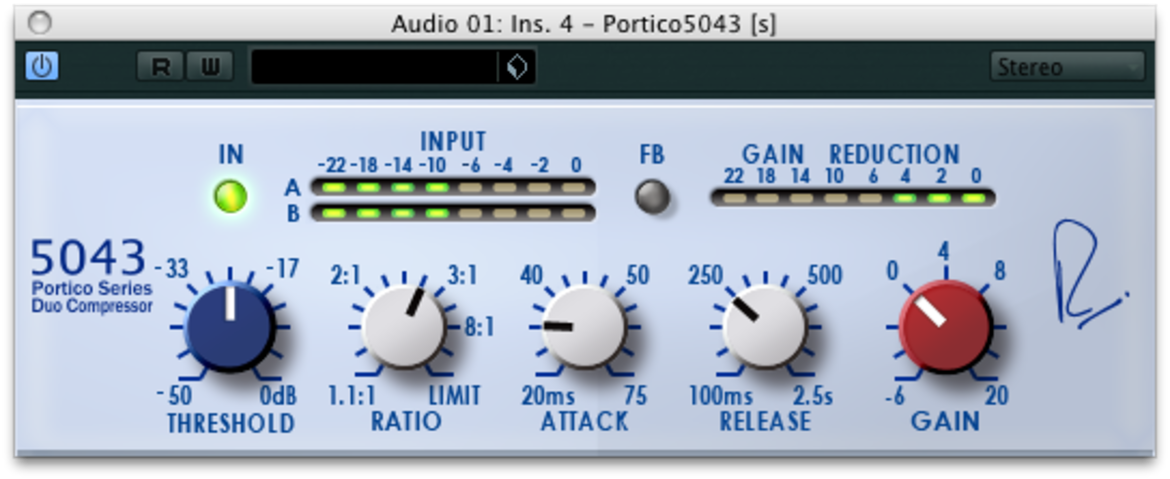Screen dimensions: 1170x479
Task: Click the Attack time knob
Action: click(583, 327)
